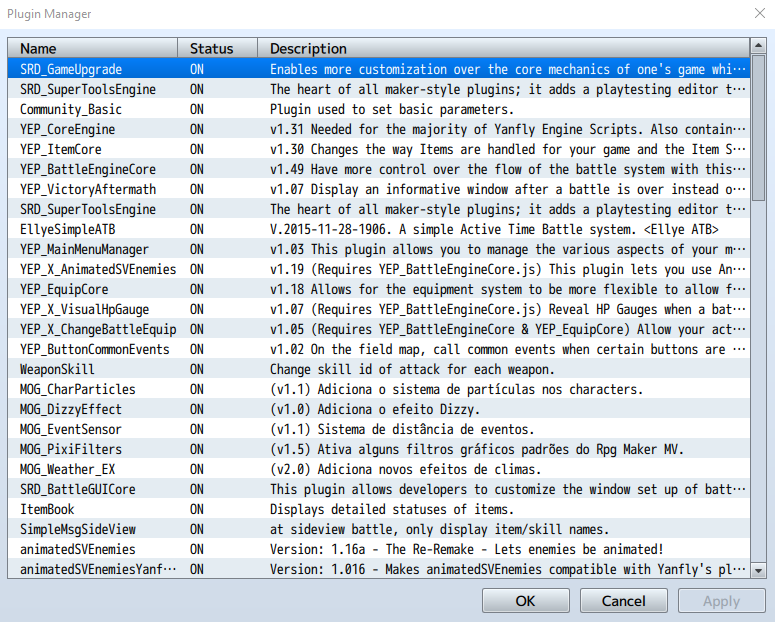775x622 pixels.
Task: Select the YEP_X_ChangeBattleEquip plugin
Action: point(379,329)
